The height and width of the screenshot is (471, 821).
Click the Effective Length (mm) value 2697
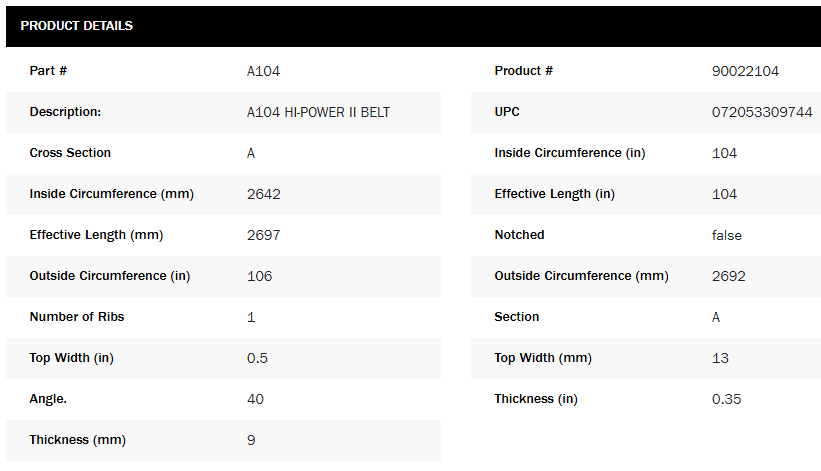click(x=264, y=235)
